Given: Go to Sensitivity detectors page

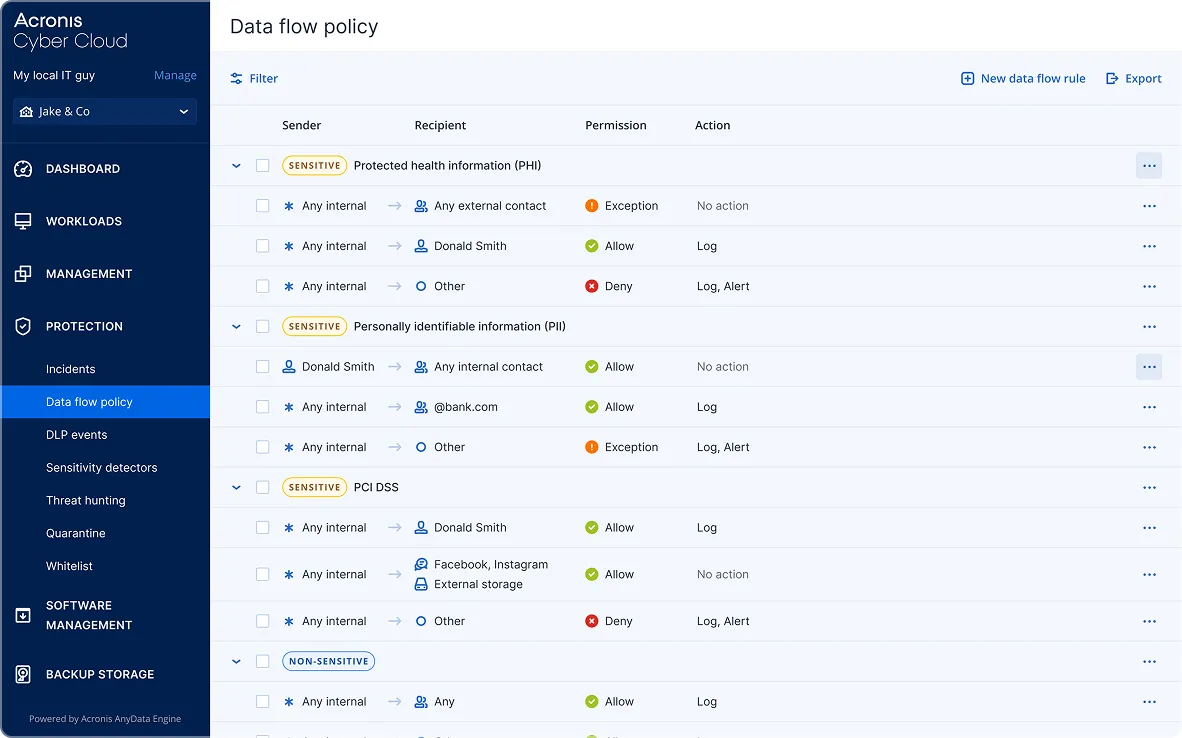Looking at the screenshot, I should pyautogui.click(x=101, y=468).
